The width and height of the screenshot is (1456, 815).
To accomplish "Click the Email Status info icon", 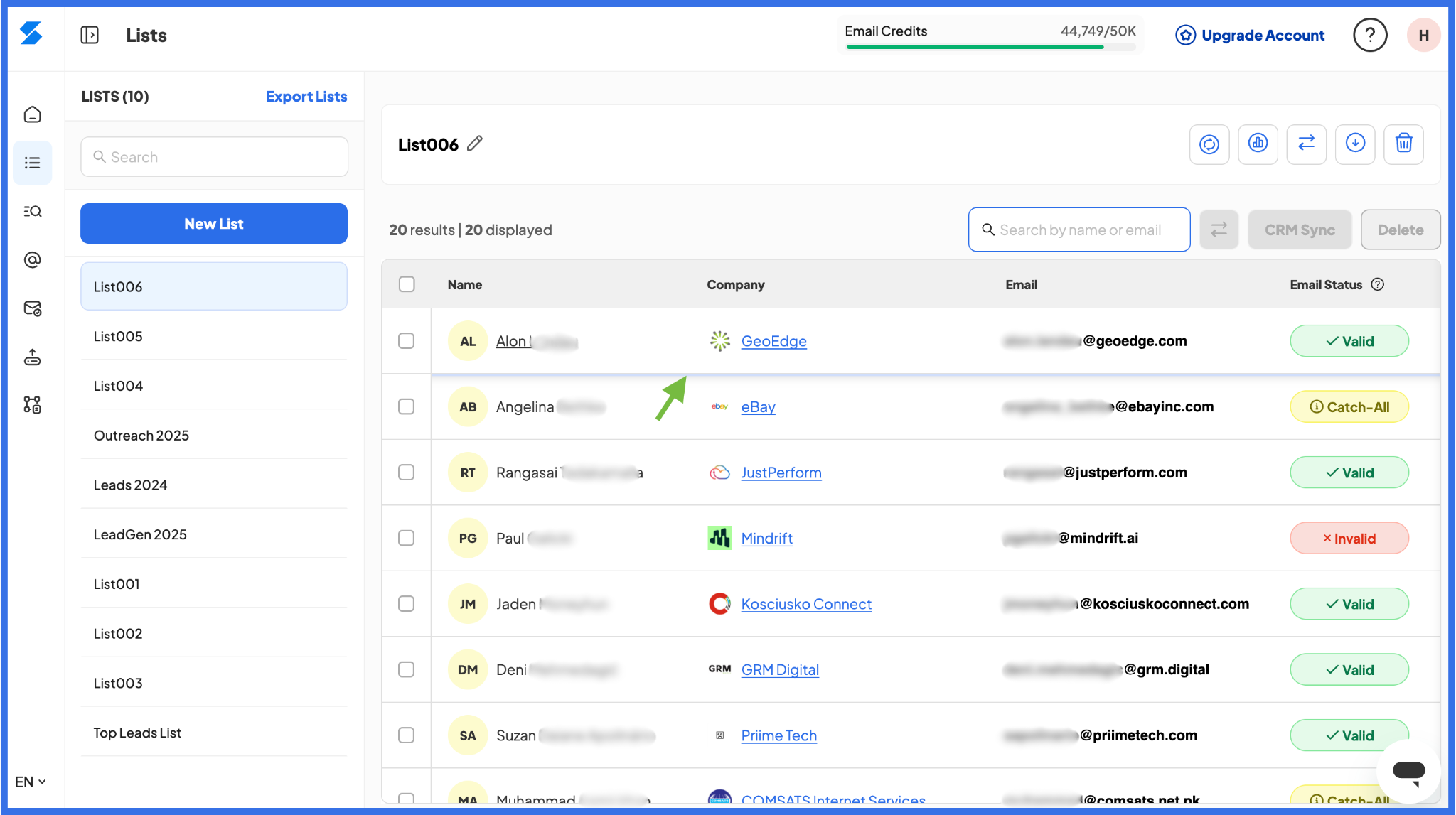I will (1378, 284).
